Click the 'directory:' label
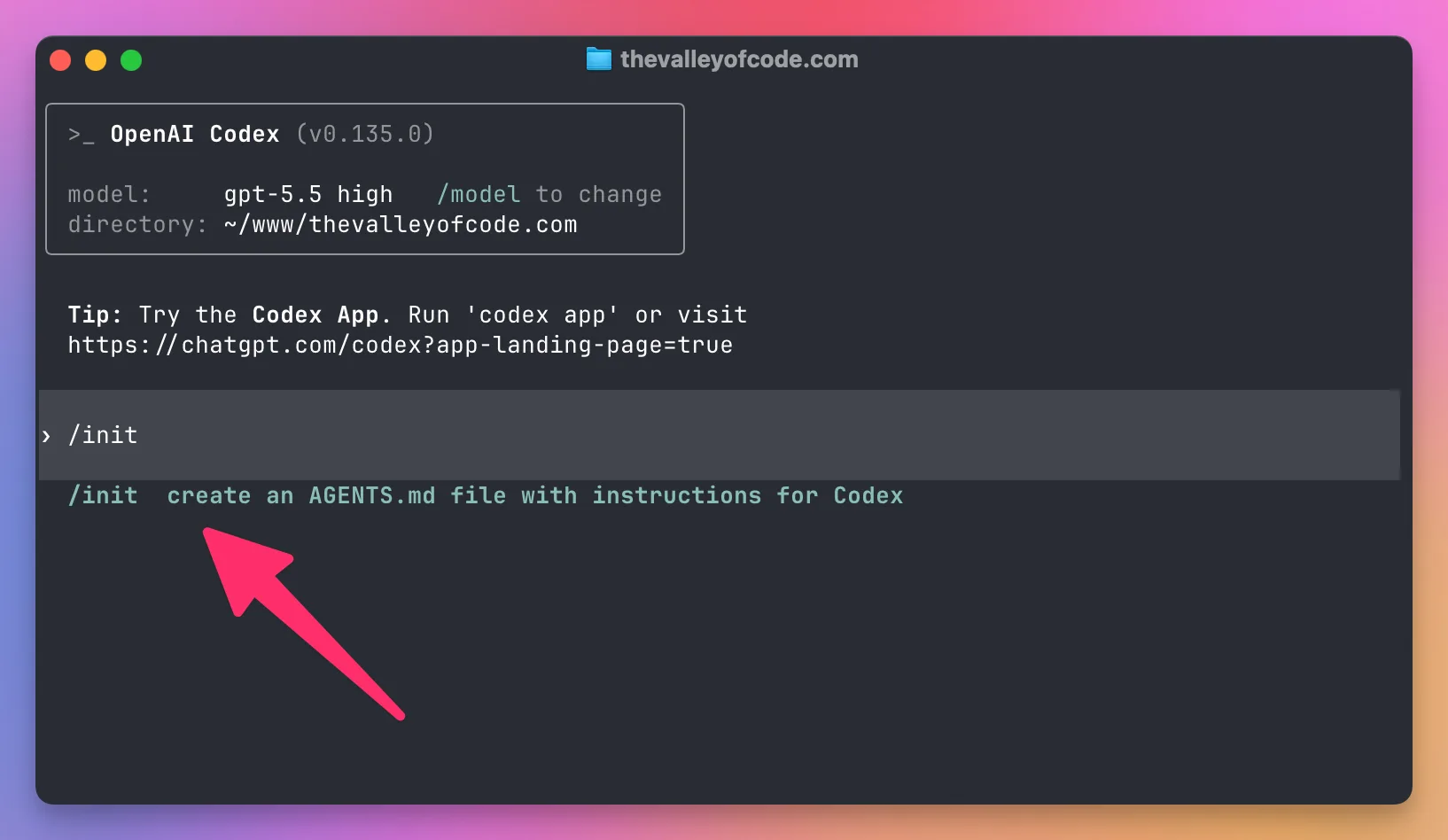 pos(137,224)
